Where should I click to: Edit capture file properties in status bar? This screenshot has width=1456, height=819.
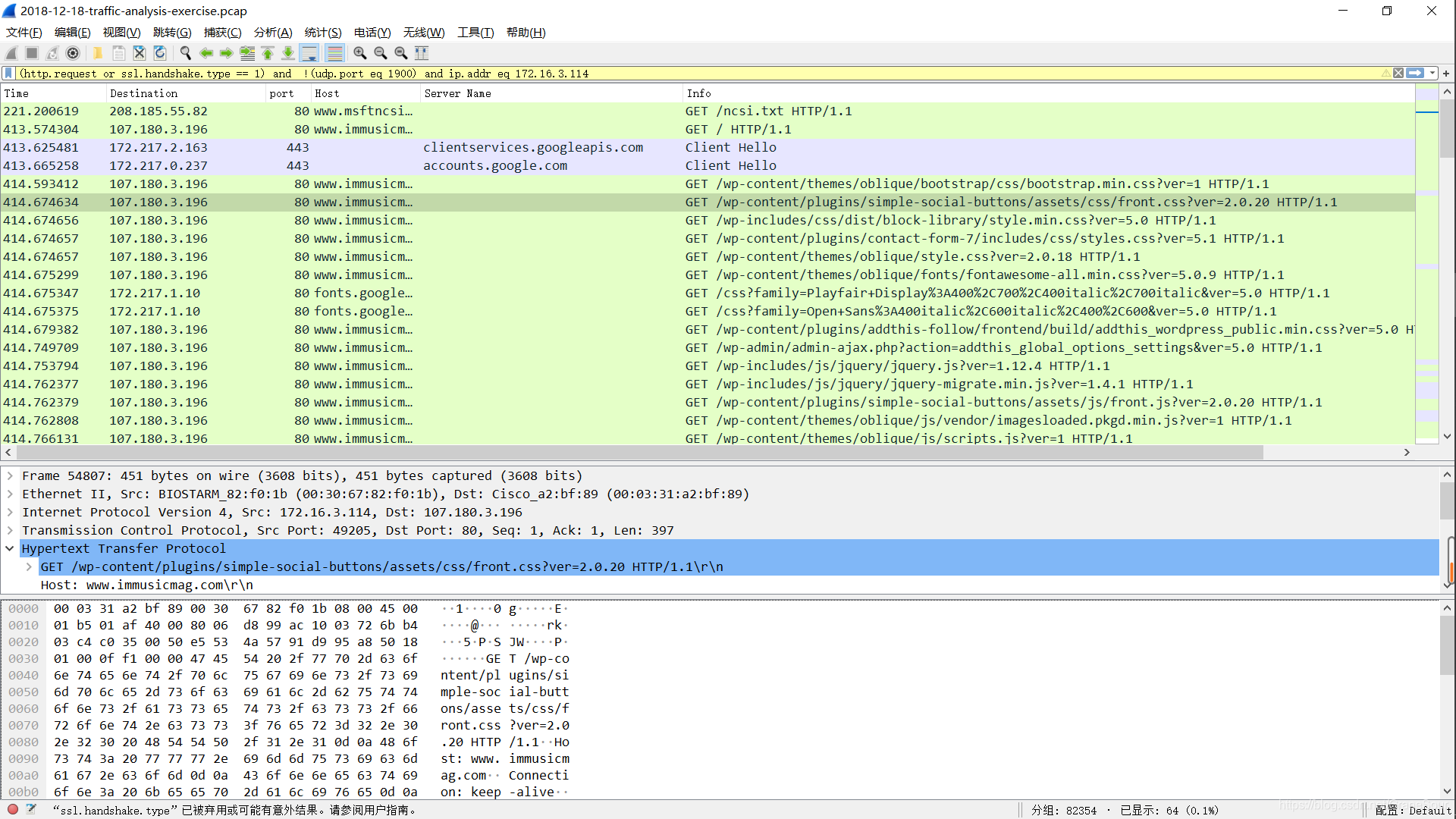(x=31, y=809)
